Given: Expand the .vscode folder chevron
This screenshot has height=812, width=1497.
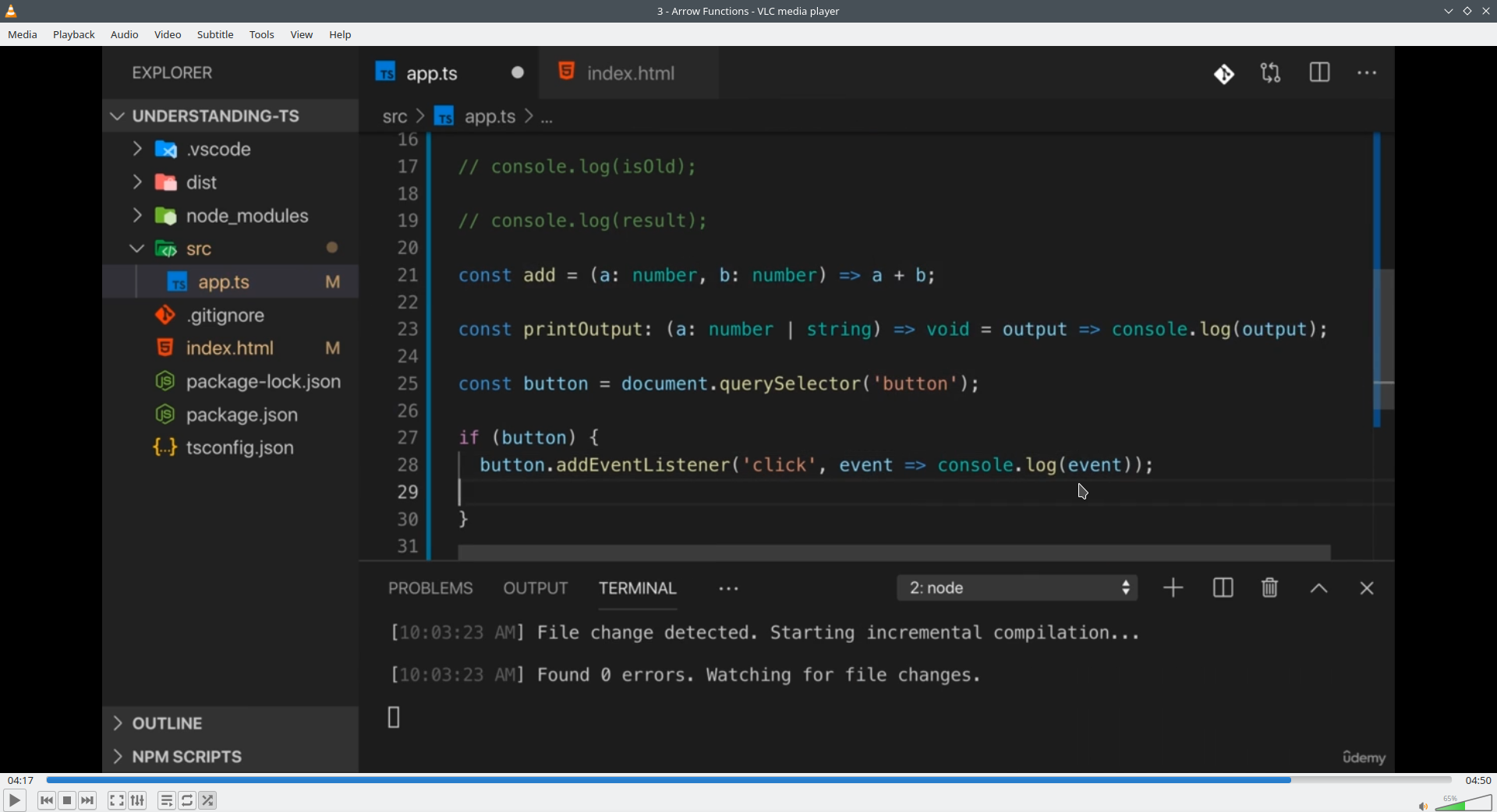Looking at the screenshot, I should [x=137, y=148].
